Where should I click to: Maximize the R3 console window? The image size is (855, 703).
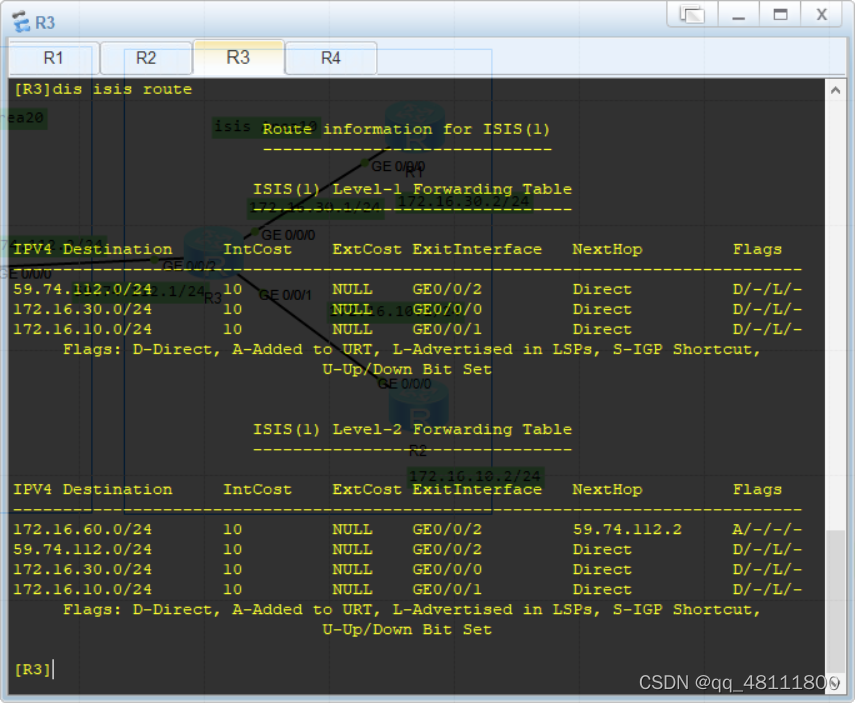780,15
